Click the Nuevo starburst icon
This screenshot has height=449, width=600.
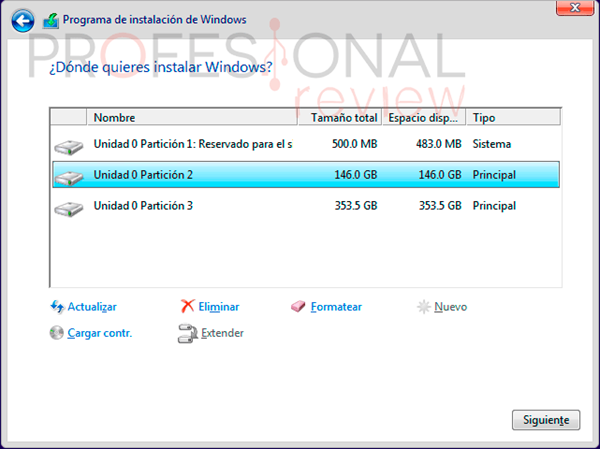pyautogui.click(x=424, y=307)
